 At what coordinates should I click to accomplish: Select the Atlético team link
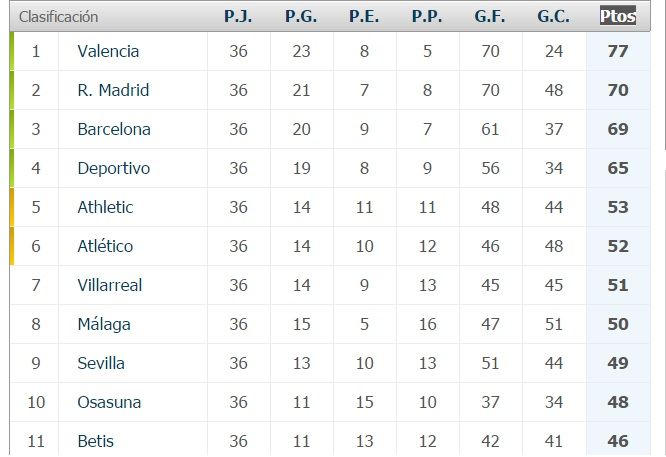(105, 246)
